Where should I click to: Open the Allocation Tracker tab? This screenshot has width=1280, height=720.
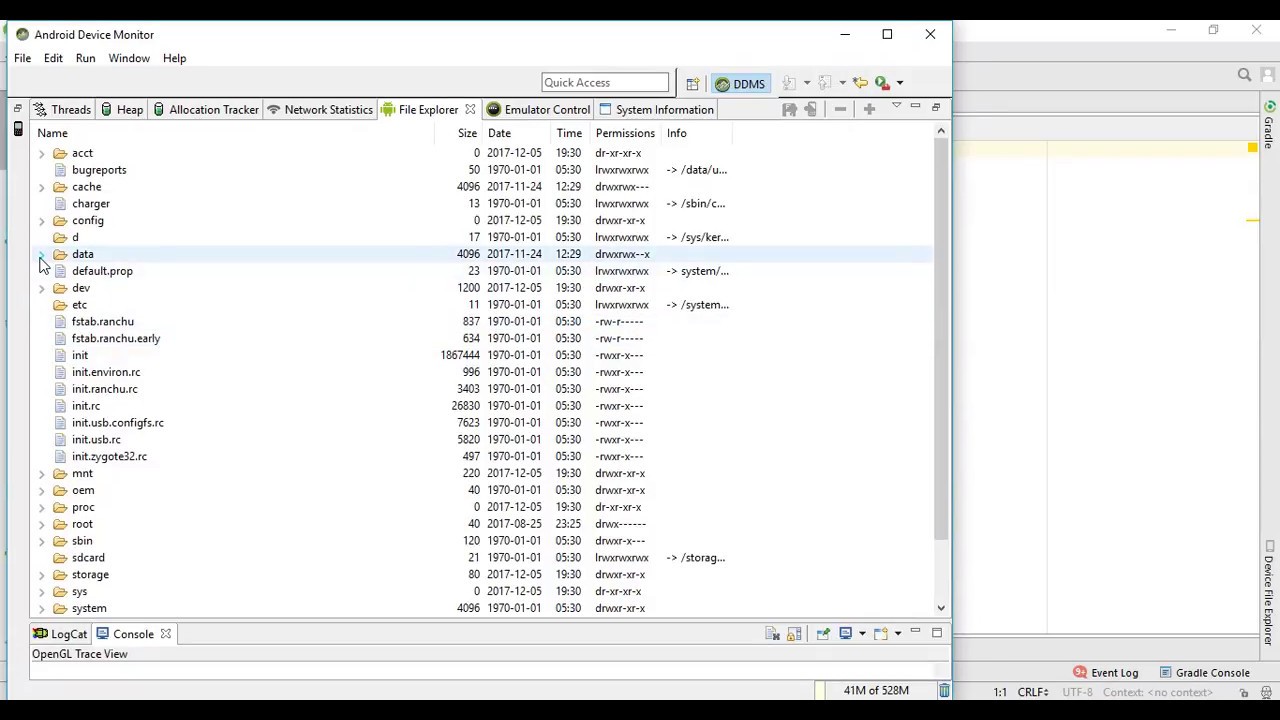coord(205,110)
